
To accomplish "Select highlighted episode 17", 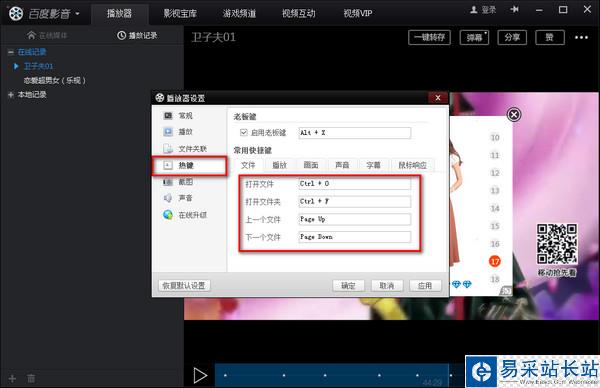I will point(495,261).
